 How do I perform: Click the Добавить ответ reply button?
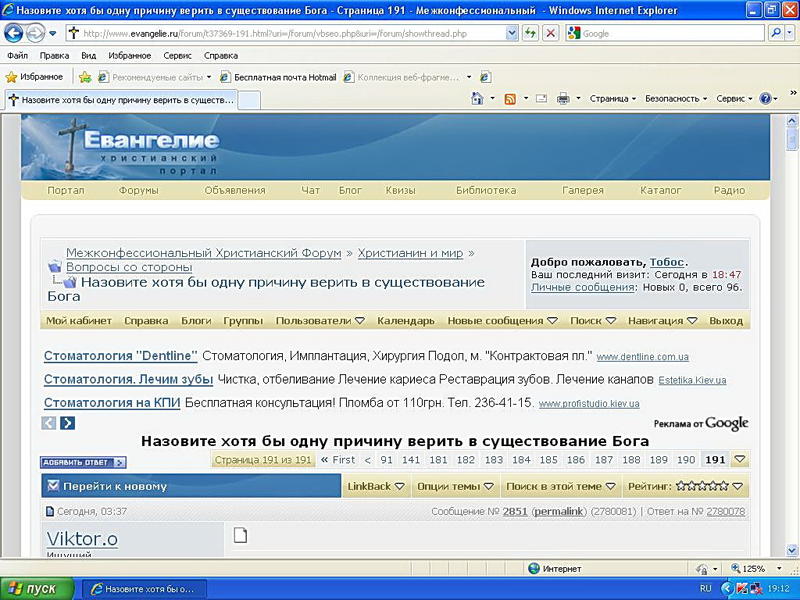click(83, 462)
